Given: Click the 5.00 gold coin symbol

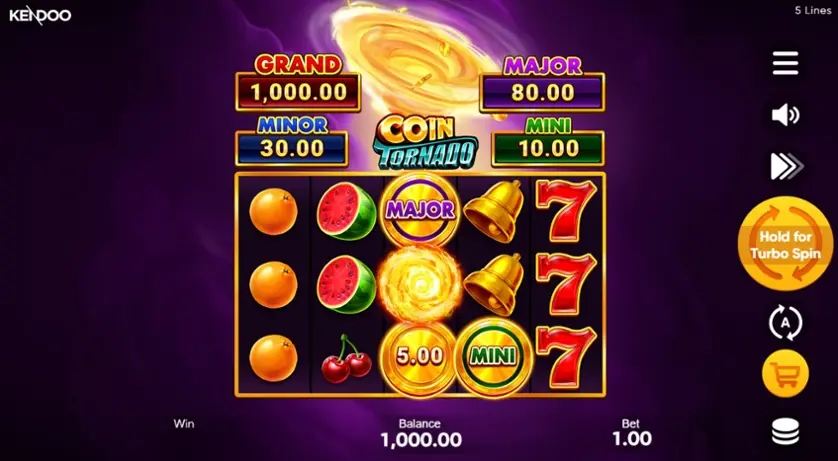Looking at the screenshot, I should coord(420,356).
